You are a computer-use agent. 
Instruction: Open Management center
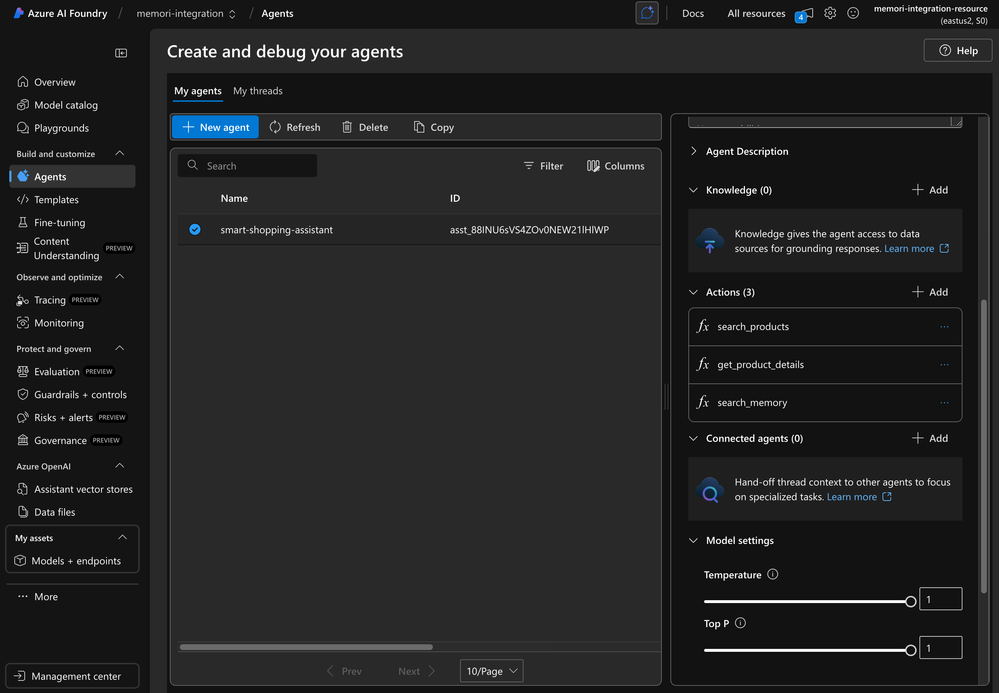[x=72, y=676]
